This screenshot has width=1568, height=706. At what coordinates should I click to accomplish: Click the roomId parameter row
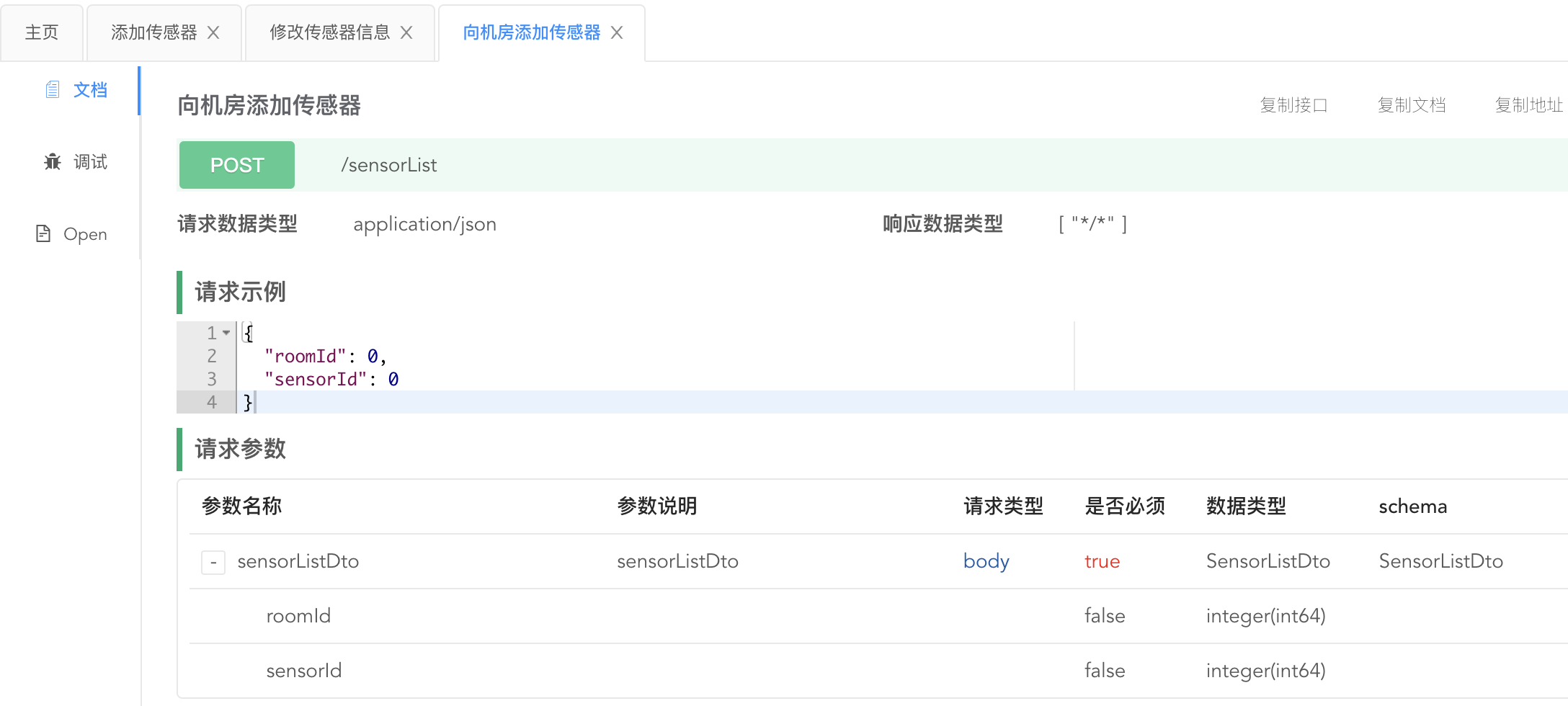298,616
